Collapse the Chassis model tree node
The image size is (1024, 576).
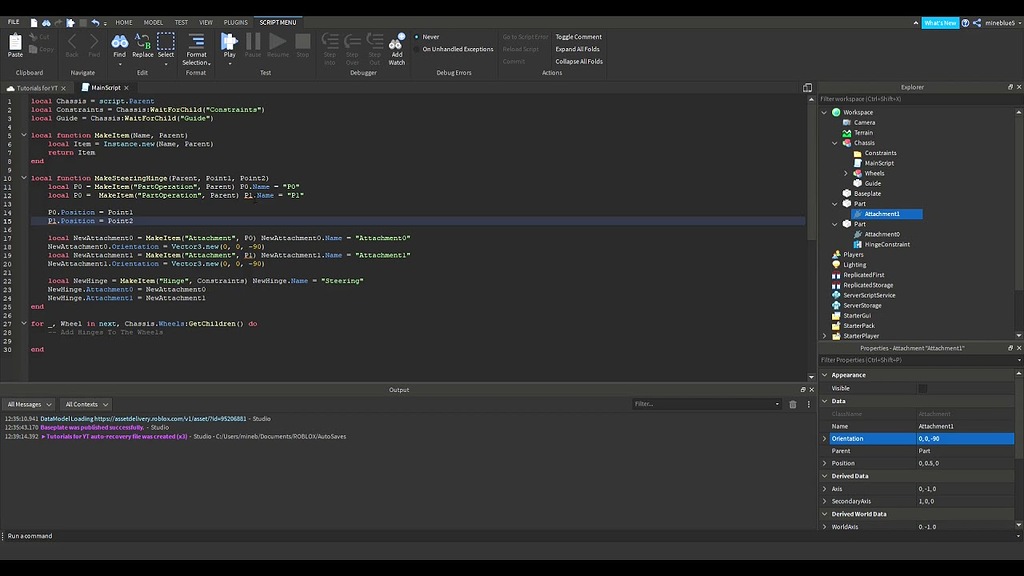pos(835,143)
